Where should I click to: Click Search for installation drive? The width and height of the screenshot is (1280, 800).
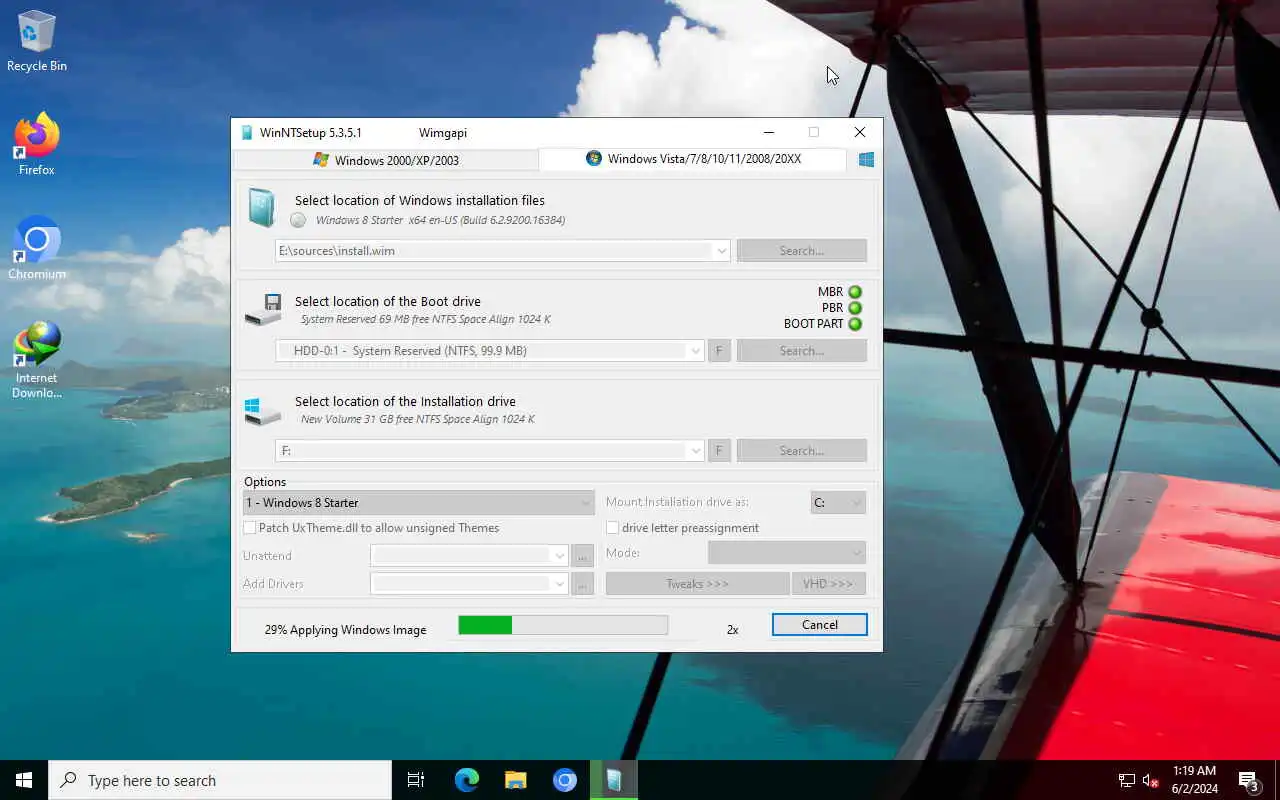tap(802, 451)
